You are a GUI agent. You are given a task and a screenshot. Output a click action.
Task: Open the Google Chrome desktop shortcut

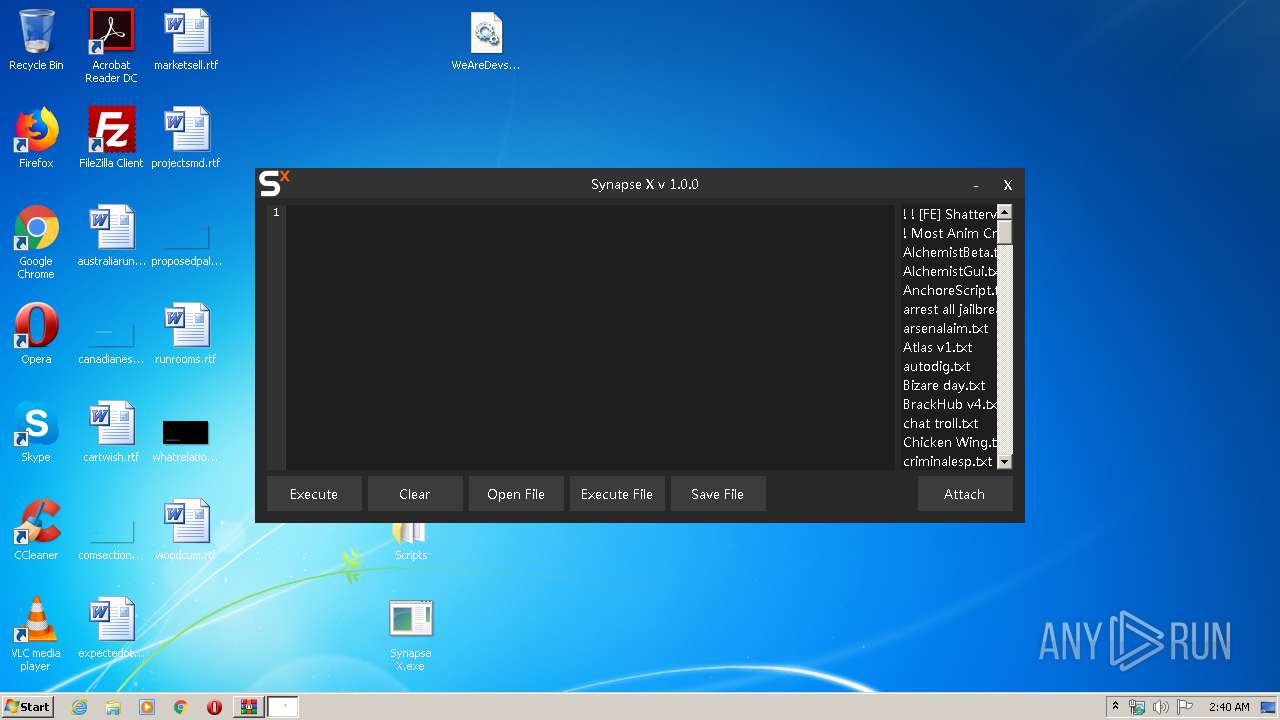tap(36, 243)
